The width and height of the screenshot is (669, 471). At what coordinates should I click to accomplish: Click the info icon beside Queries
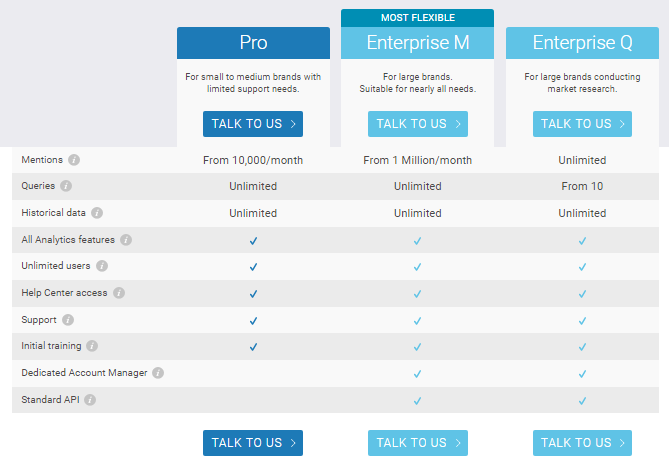pos(66,186)
